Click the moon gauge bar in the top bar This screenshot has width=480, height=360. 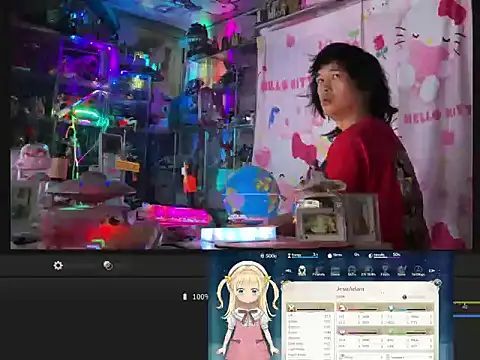[x=384, y=255]
